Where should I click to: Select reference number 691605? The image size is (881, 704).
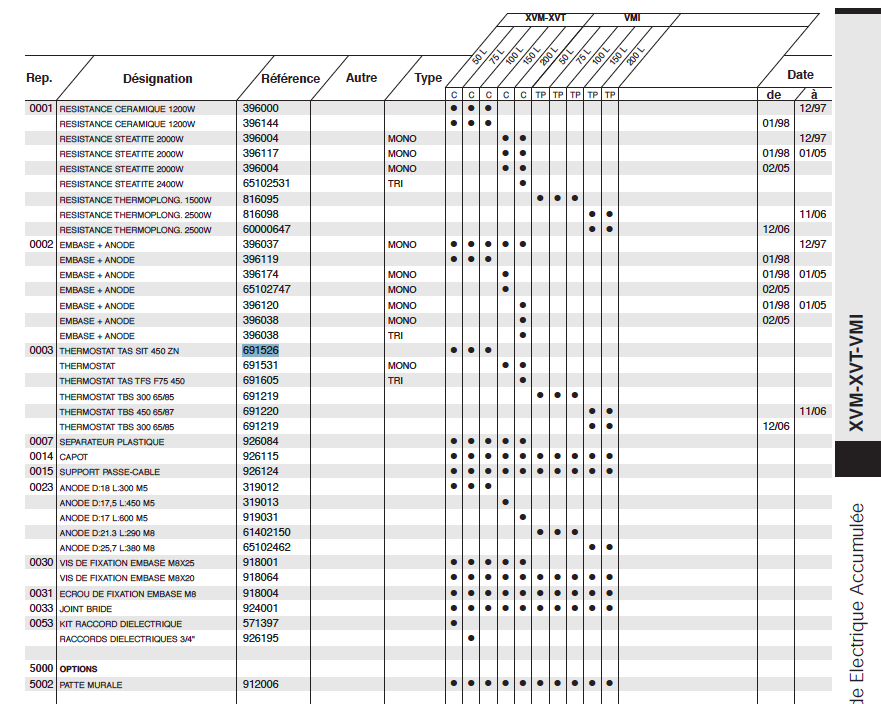[261, 380]
